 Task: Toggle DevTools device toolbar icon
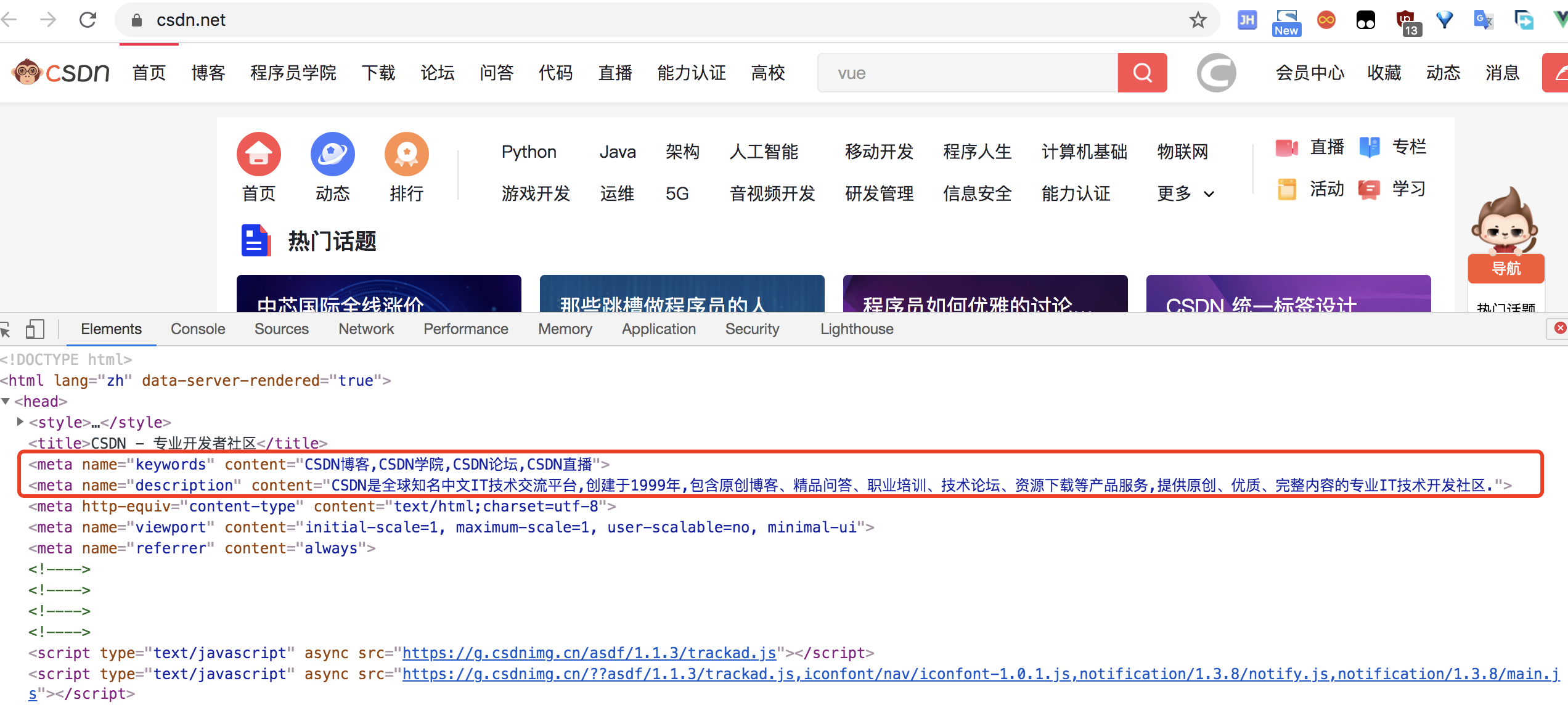[x=35, y=329]
